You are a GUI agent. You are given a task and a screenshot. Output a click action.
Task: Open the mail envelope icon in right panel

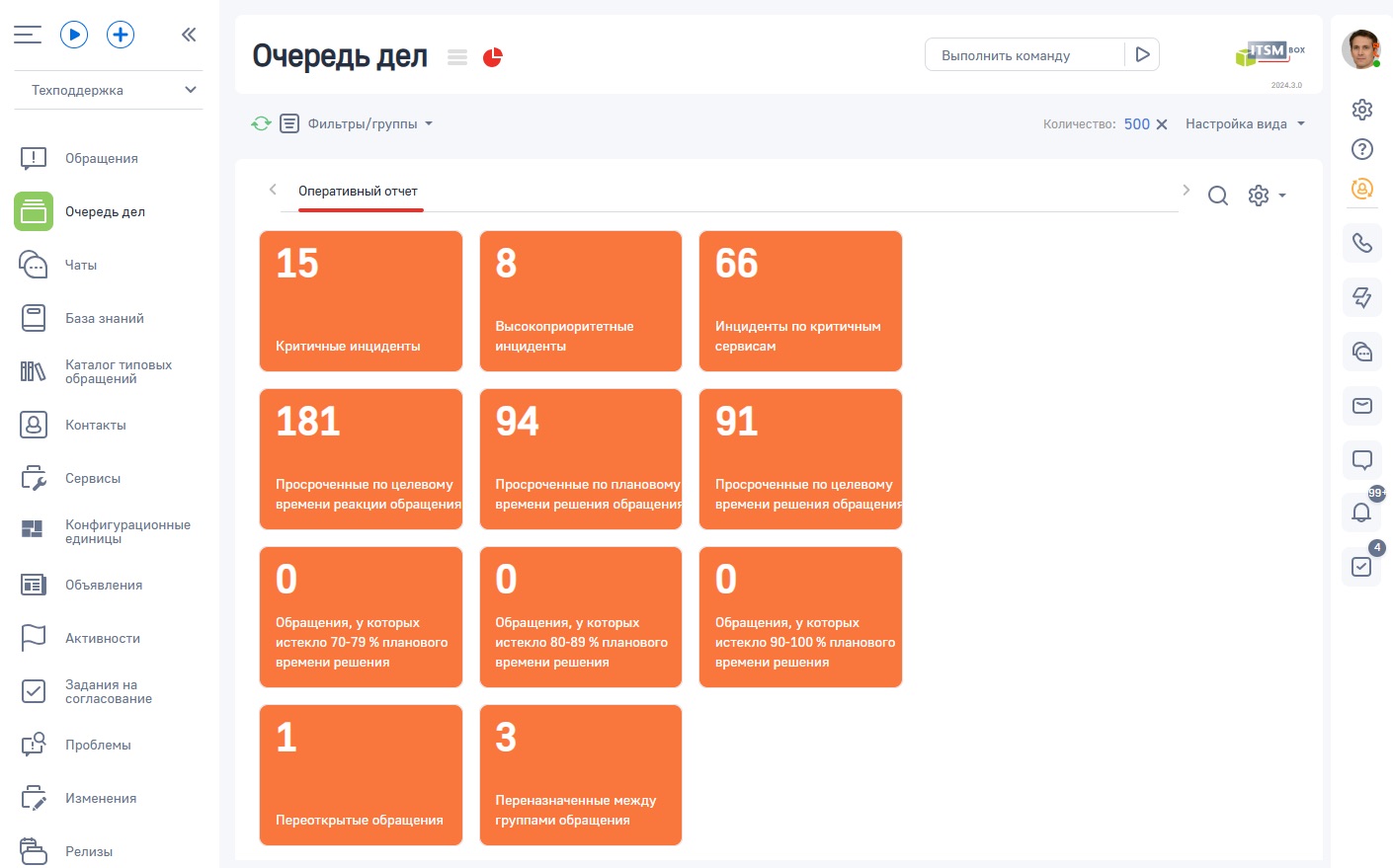click(1361, 406)
